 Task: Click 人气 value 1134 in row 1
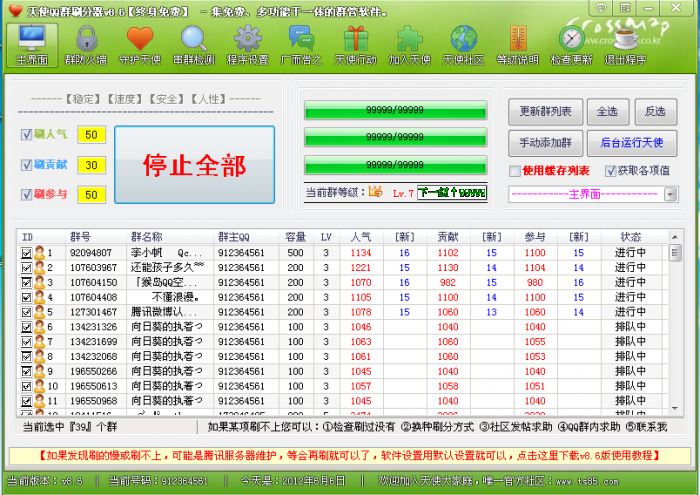tap(361, 253)
